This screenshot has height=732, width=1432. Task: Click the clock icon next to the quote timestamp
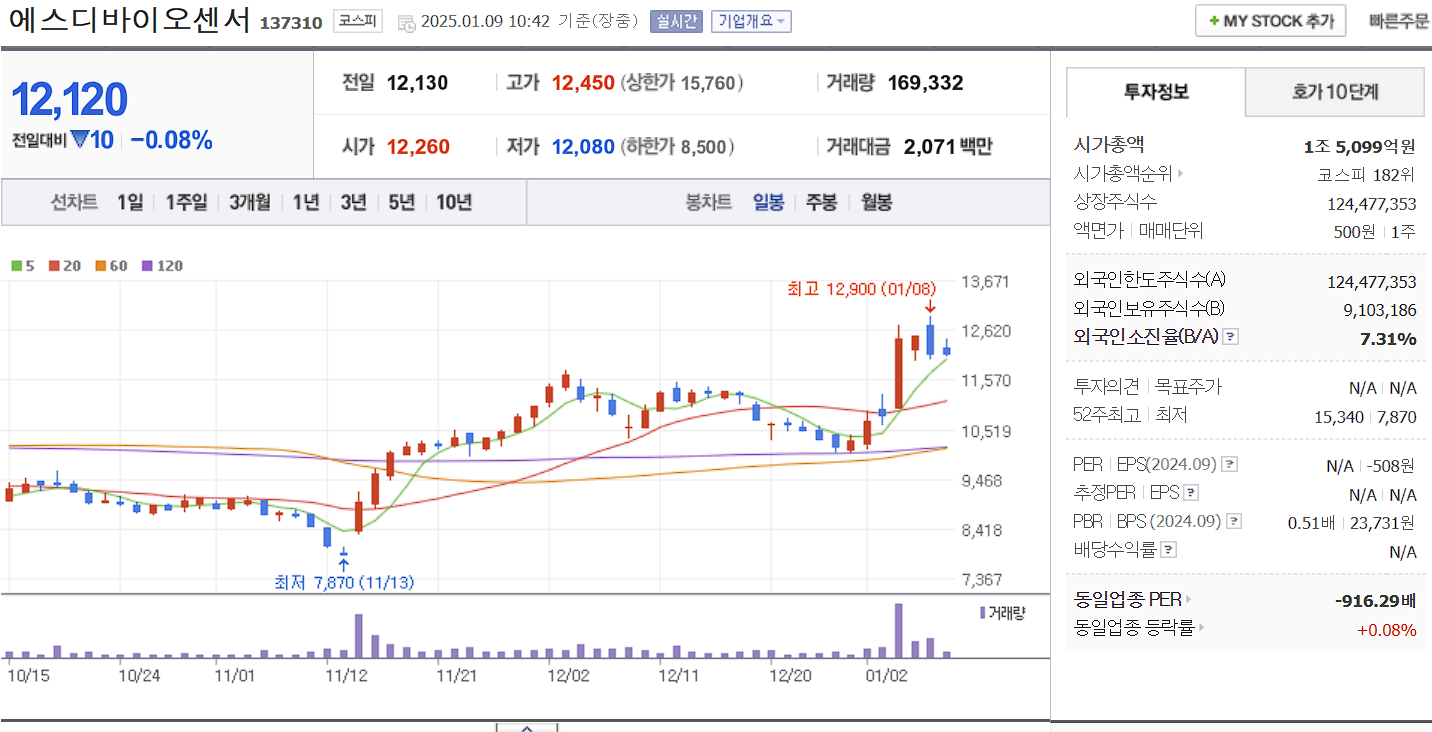405,20
